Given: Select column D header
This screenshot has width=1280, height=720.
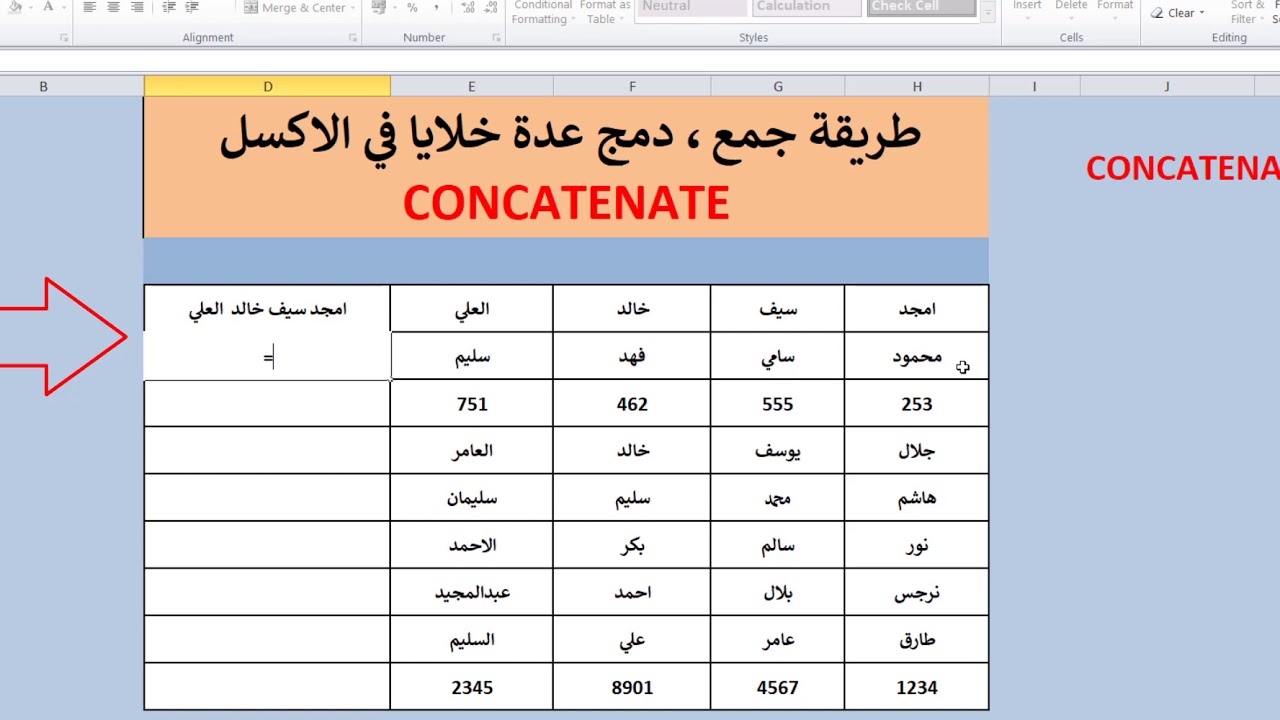Looking at the screenshot, I should [267, 87].
